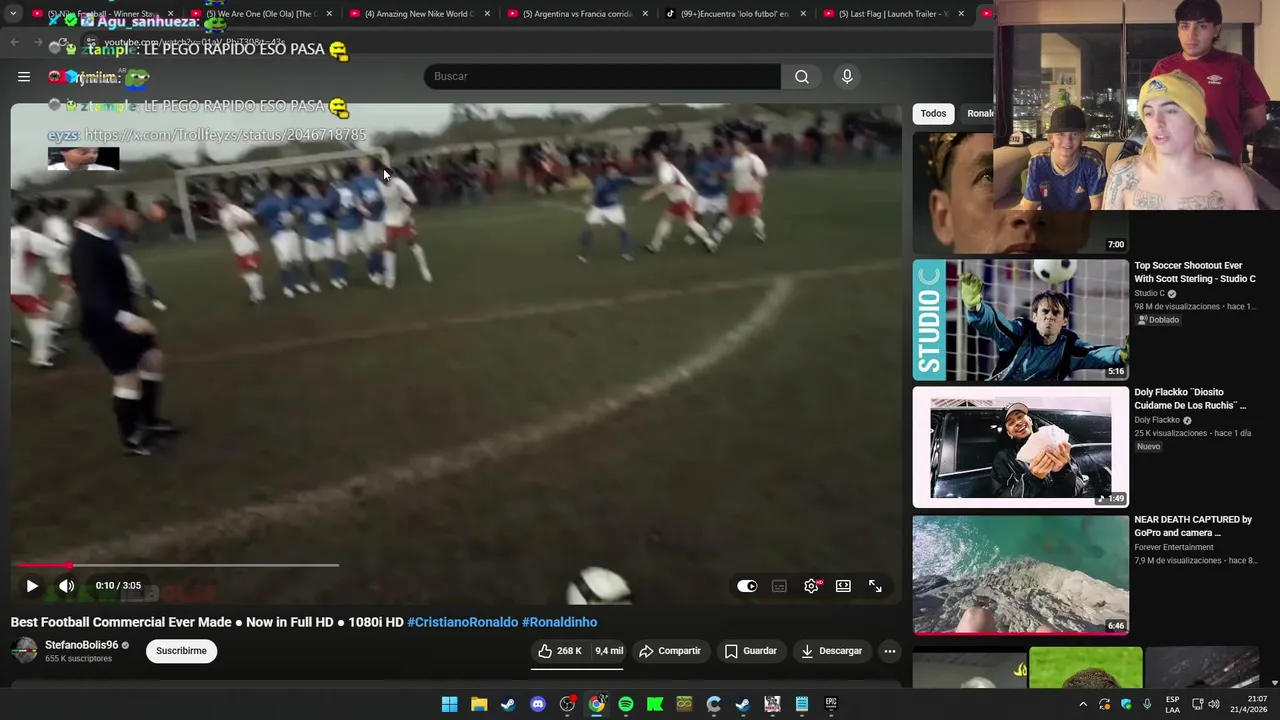Mute the video with the volume icon

(x=67, y=586)
